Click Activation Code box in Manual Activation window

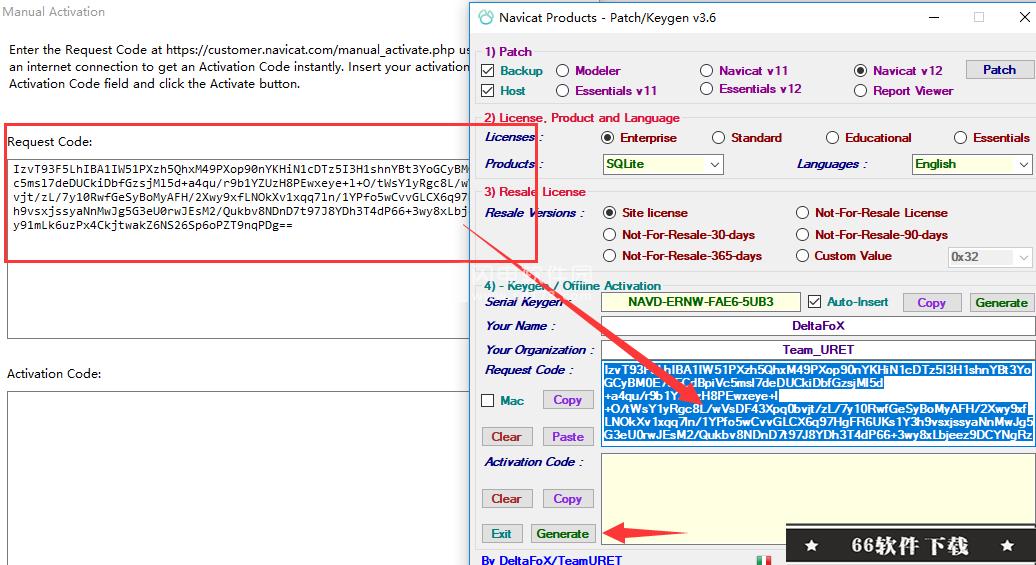(x=238, y=478)
